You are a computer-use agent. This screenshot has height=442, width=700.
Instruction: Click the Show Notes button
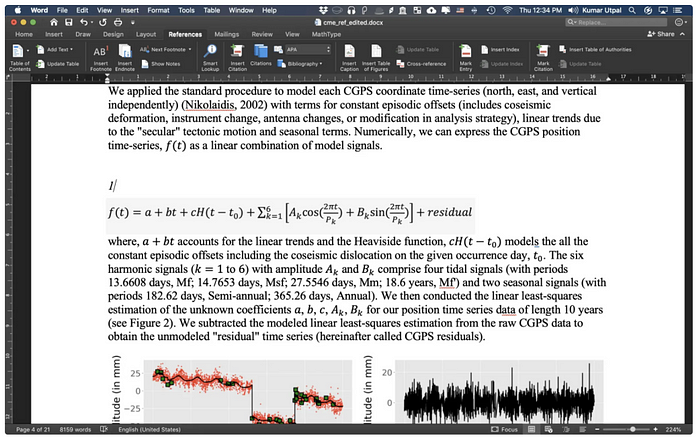pos(160,64)
